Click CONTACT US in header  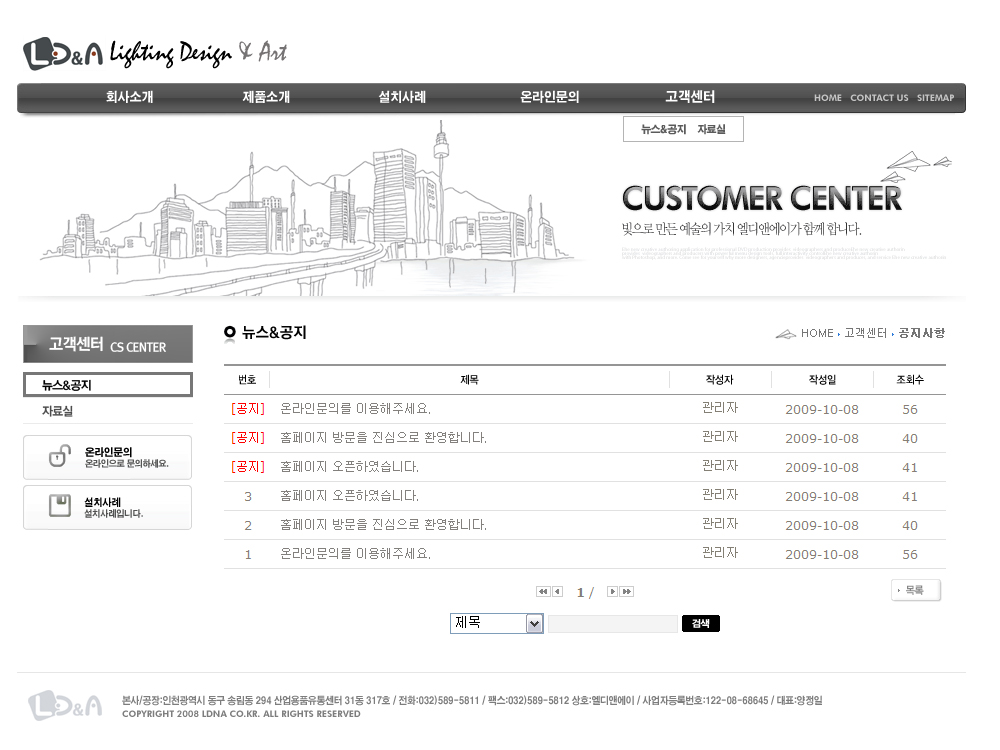click(x=879, y=98)
